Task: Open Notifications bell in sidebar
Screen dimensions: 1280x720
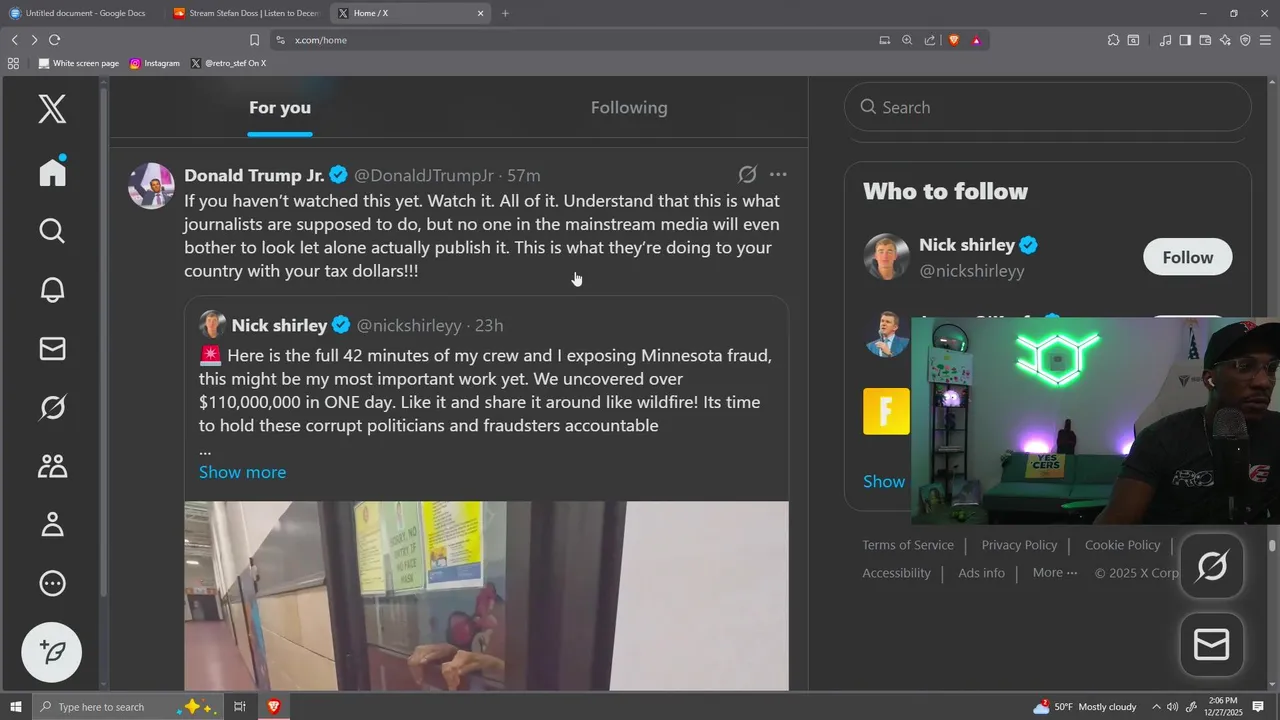Action: coord(52,290)
